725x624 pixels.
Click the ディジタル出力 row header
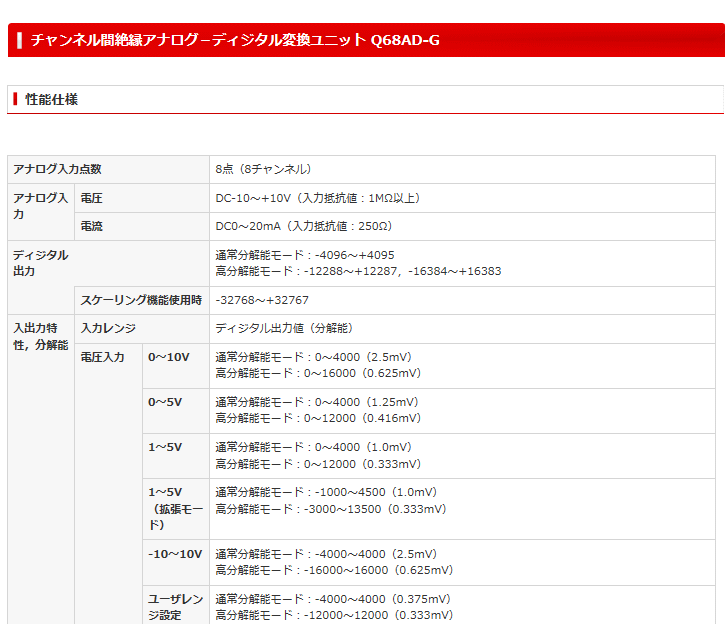point(41,263)
